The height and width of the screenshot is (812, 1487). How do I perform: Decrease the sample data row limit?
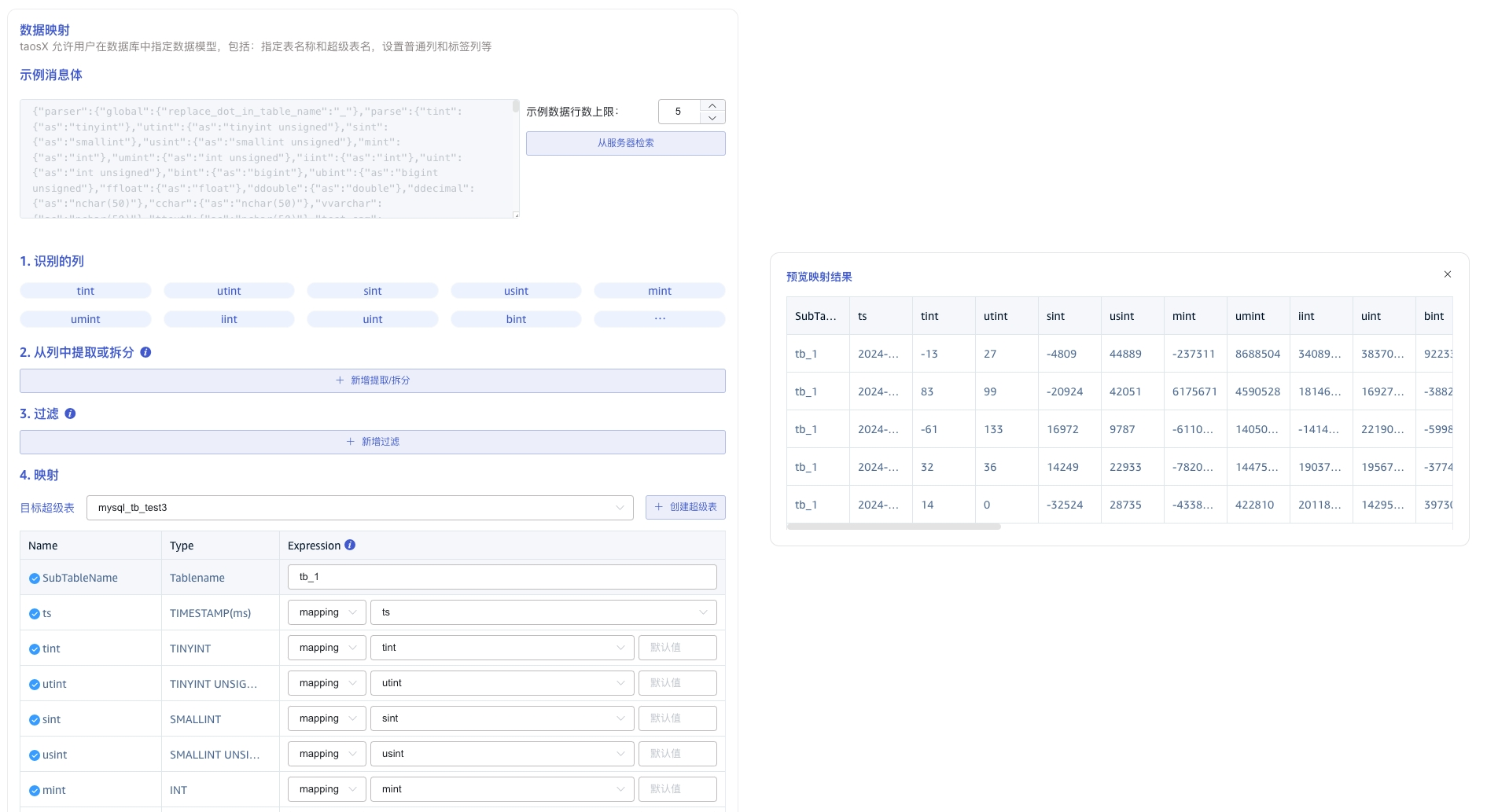tap(712, 118)
